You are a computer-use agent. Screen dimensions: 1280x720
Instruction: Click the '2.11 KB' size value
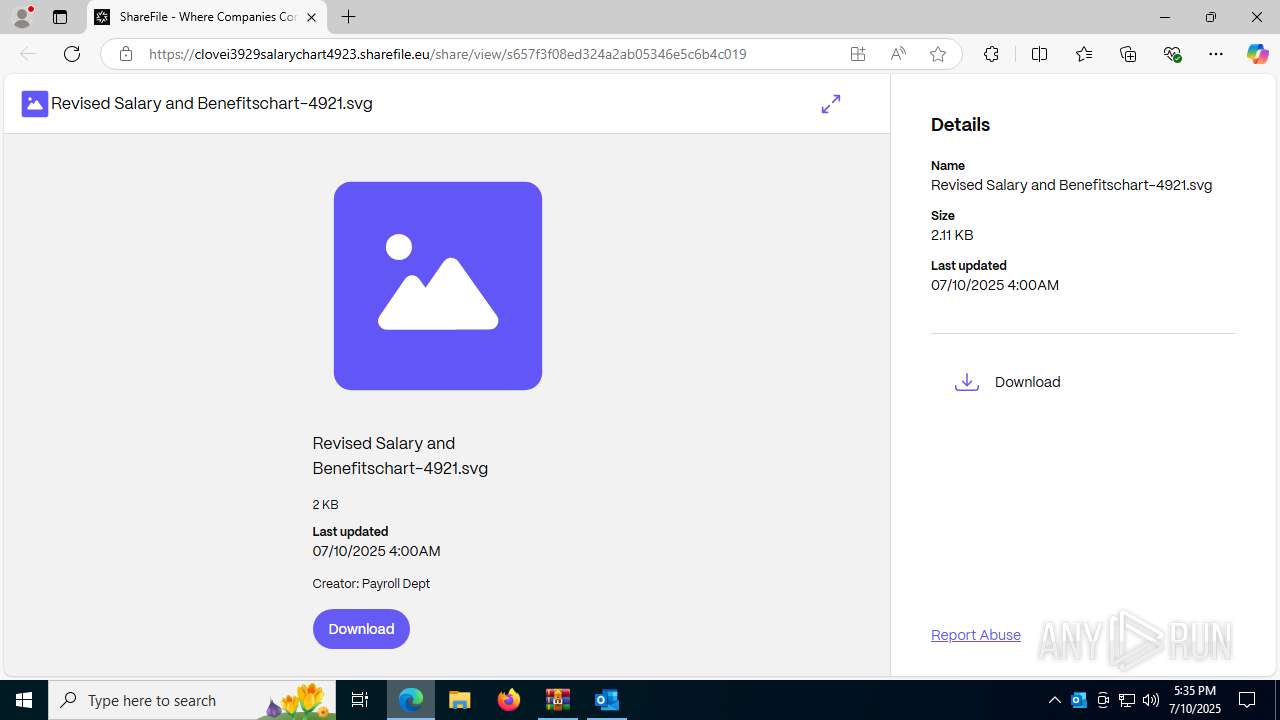coord(952,235)
